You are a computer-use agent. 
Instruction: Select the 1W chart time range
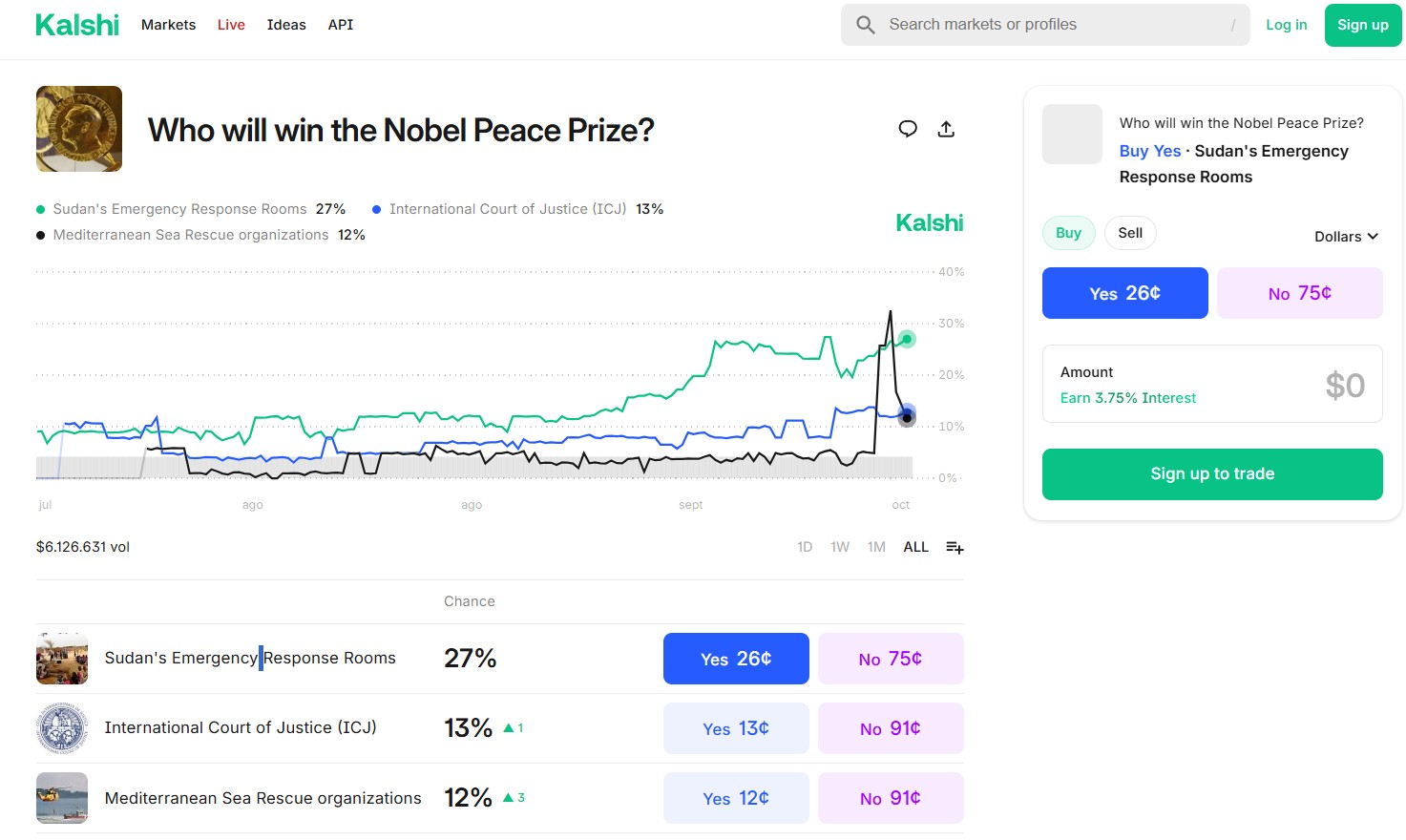click(840, 547)
